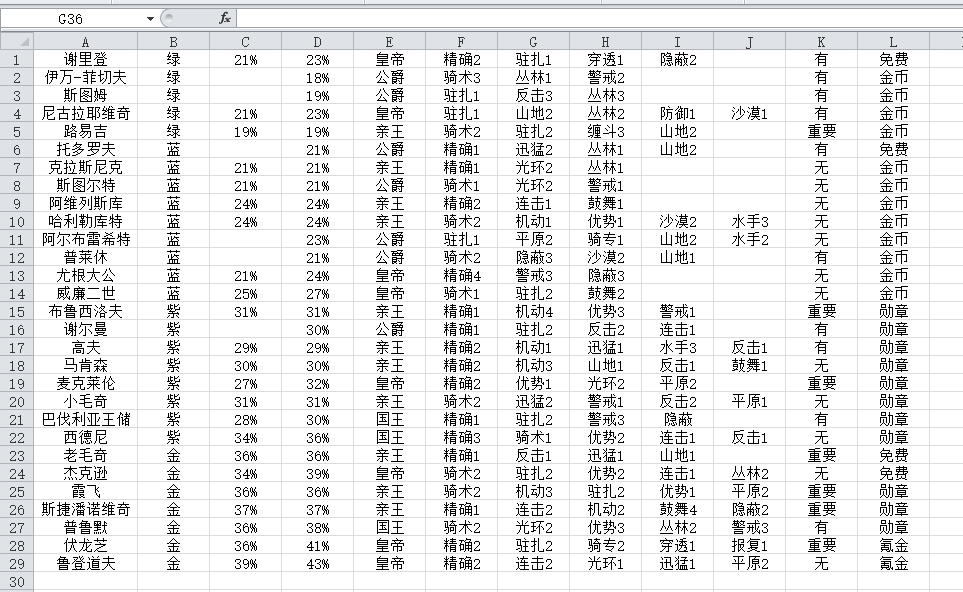Select row 15 header
The image size is (963, 592).
[16, 311]
